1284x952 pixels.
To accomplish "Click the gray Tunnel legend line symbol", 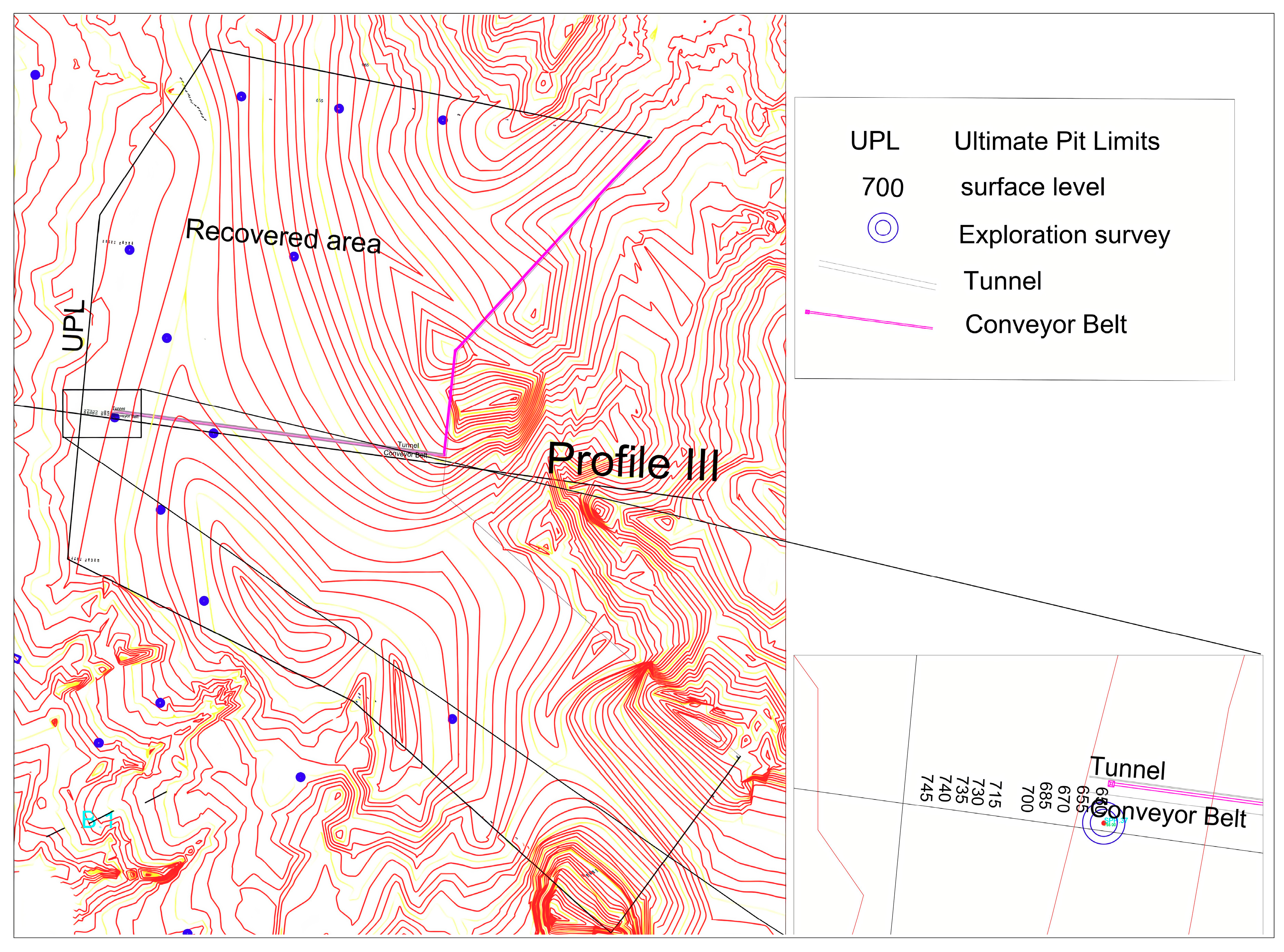I will click(876, 275).
